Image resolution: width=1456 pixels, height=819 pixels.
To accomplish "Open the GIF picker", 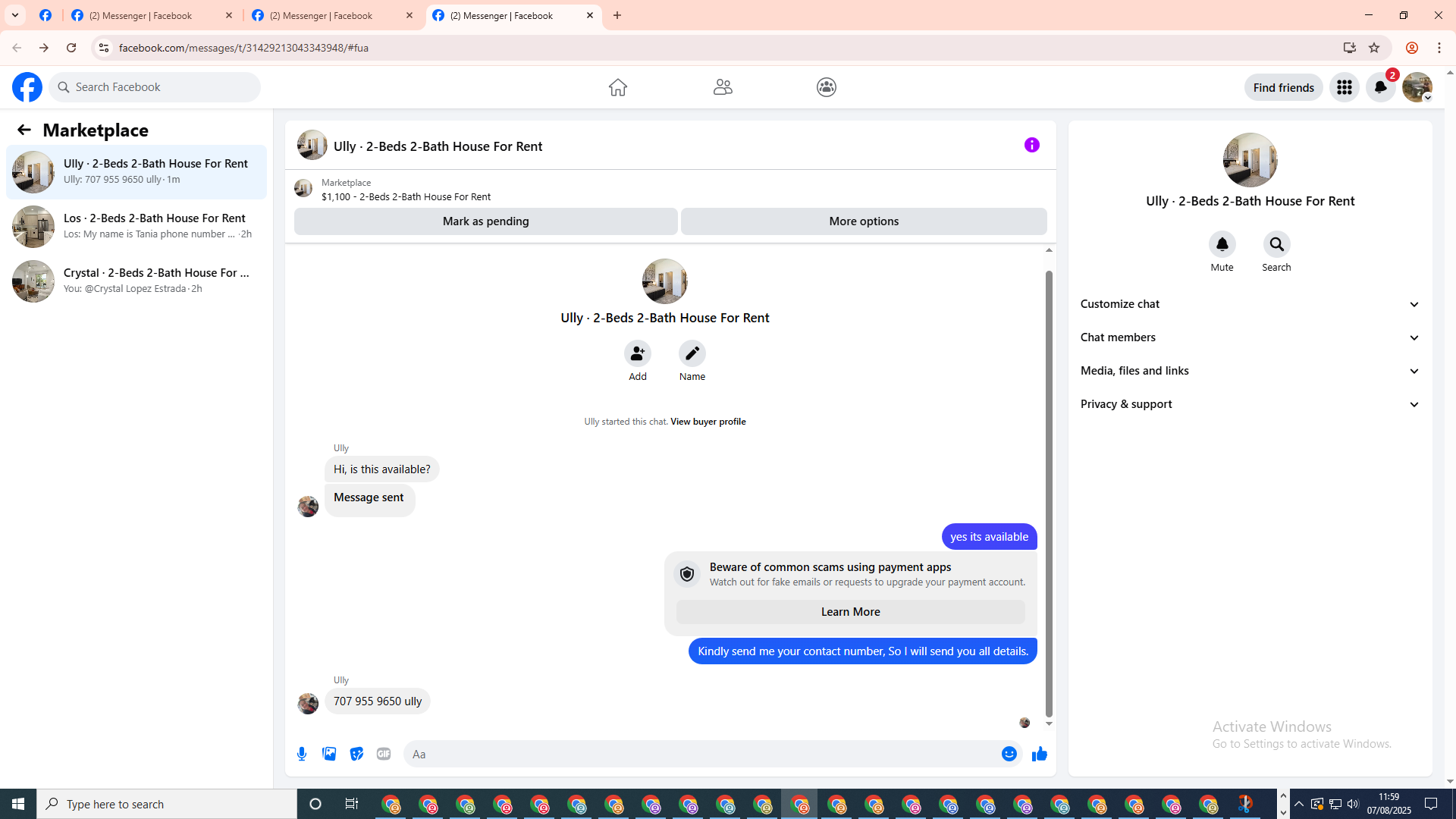I will (x=384, y=754).
